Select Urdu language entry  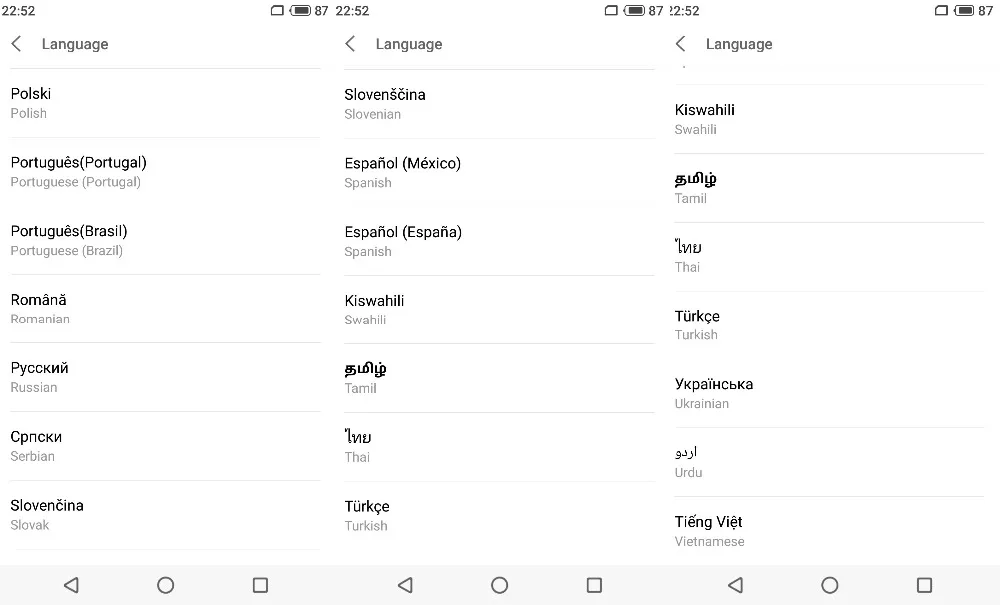(829, 462)
